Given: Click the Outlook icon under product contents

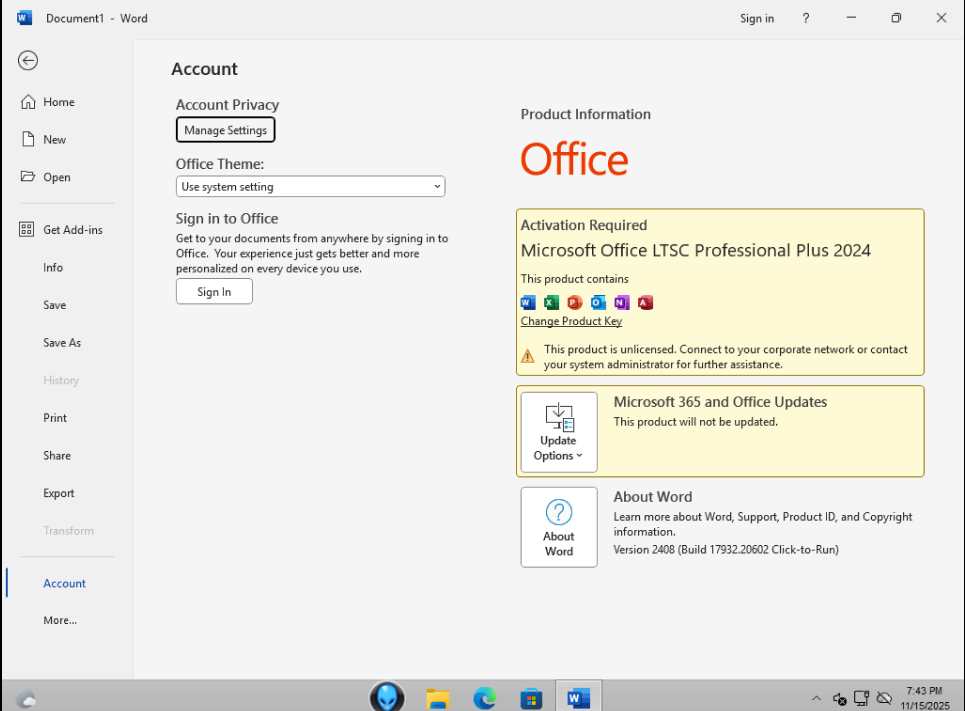Looking at the screenshot, I should point(598,302).
